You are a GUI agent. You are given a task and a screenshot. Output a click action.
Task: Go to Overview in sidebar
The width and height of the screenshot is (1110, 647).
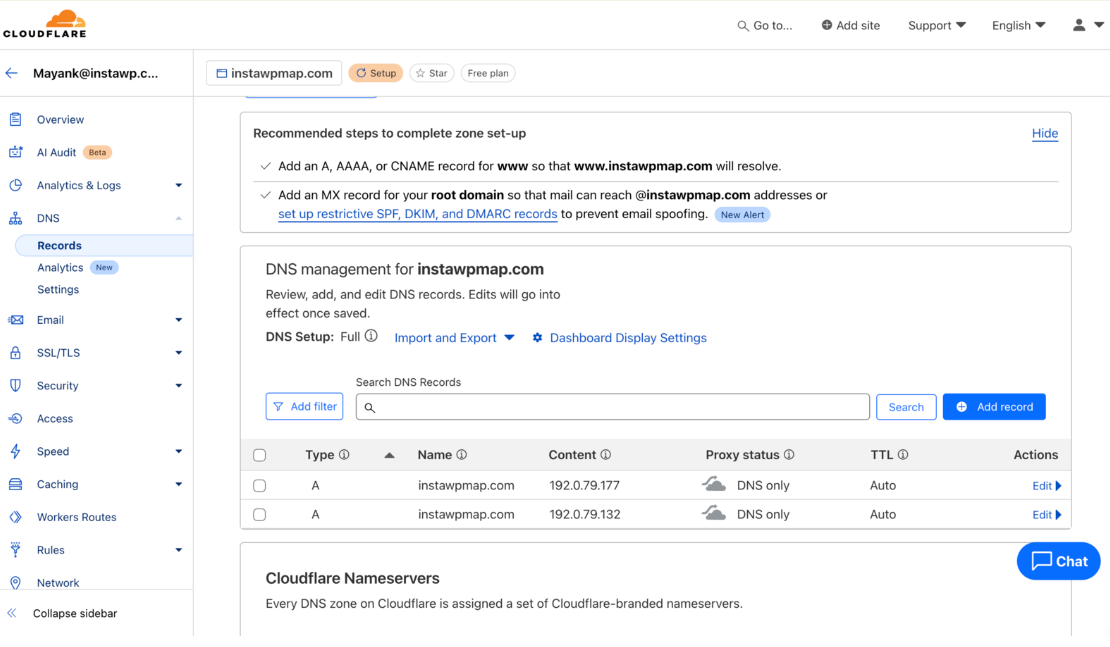[x=60, y=120]
